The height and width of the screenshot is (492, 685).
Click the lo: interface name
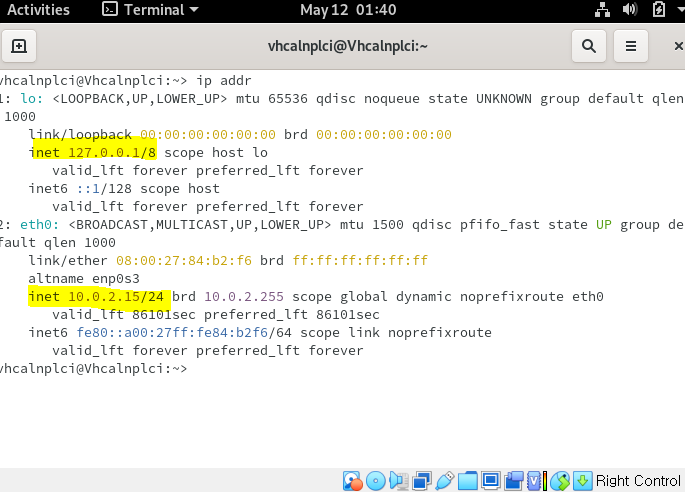click(x=31, y=99)
